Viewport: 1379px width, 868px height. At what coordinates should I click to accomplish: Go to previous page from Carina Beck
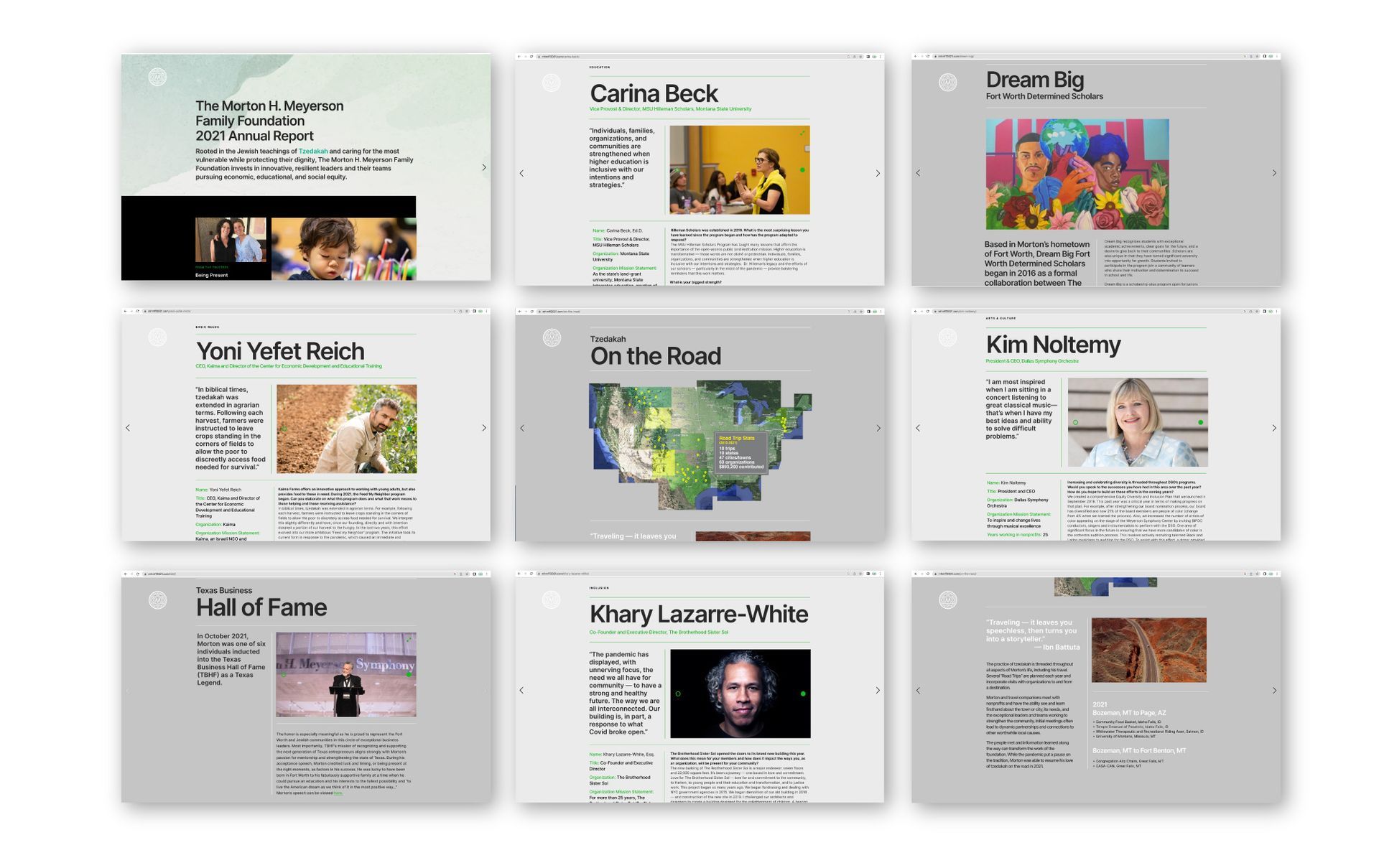[x=521, y=173]
